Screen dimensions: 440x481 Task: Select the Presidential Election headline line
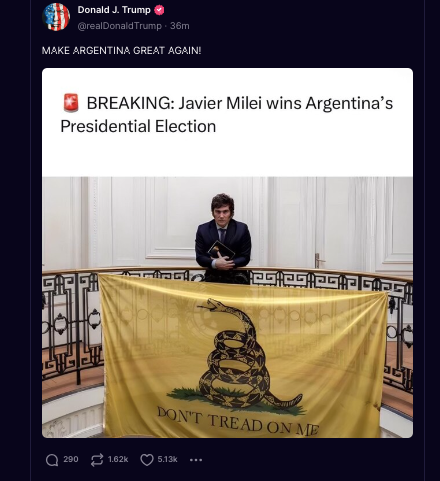138,126
